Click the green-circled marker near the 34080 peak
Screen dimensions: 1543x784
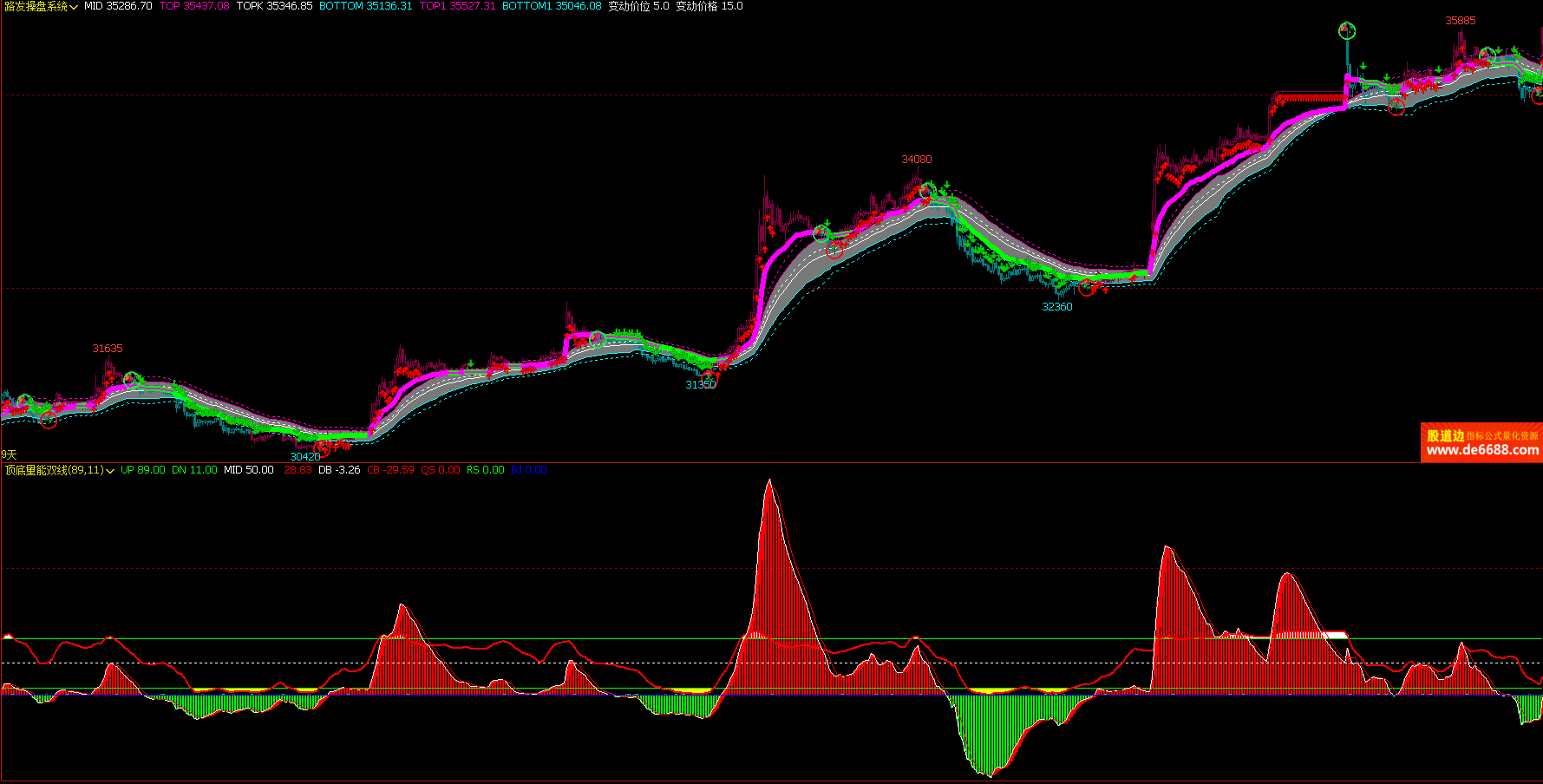click(927, 190)
